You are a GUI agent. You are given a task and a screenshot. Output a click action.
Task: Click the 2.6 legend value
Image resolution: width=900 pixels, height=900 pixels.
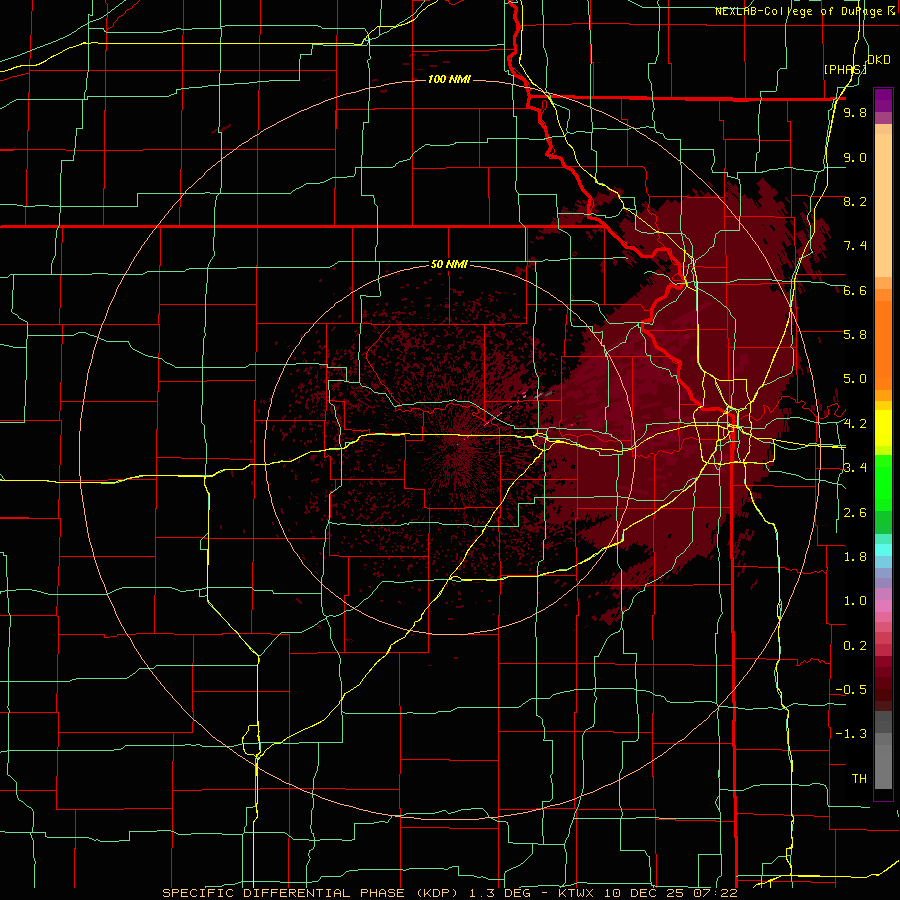[855, 513]
